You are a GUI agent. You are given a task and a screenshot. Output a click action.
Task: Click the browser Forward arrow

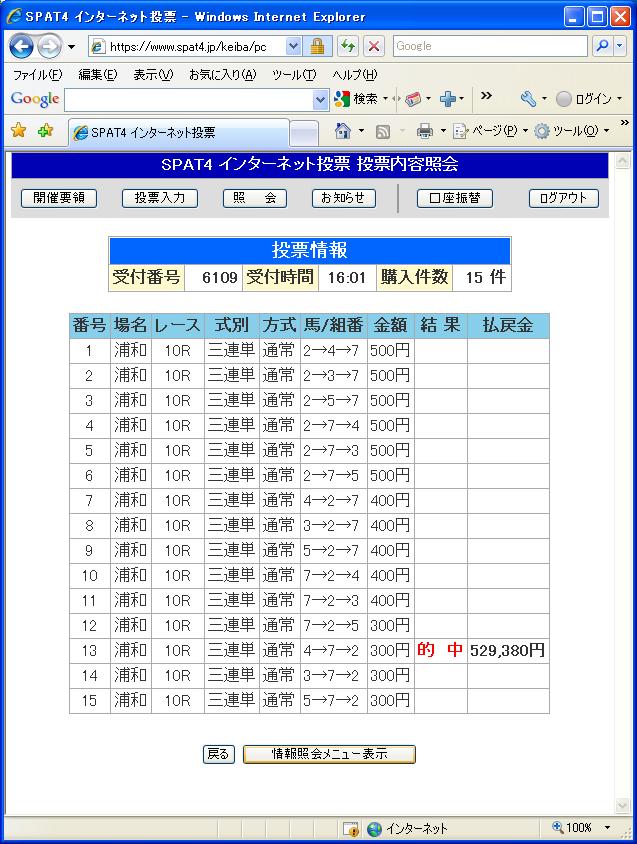pos(50,47)
